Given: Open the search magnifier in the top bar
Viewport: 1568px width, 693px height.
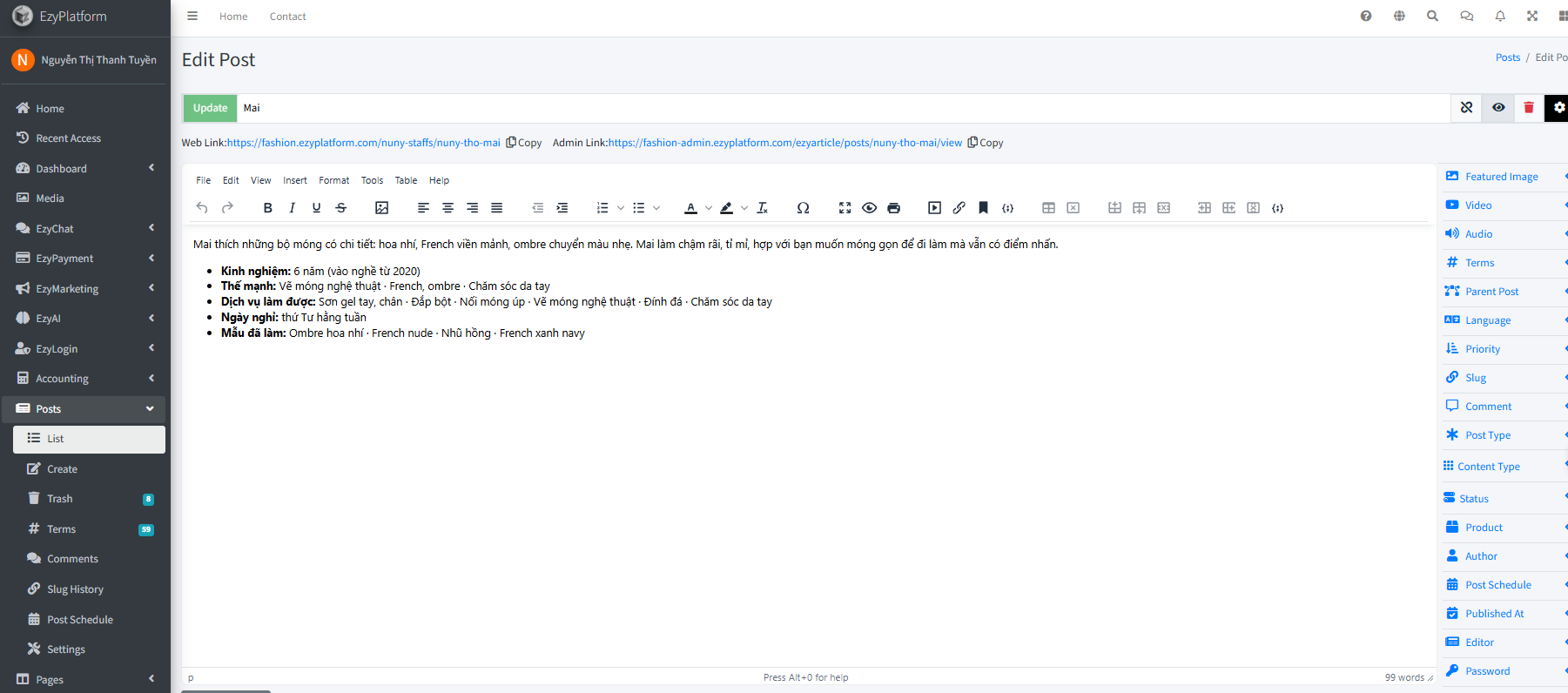Looking at the screenshot, I should pyautogui.click(x=1432, y=16).
